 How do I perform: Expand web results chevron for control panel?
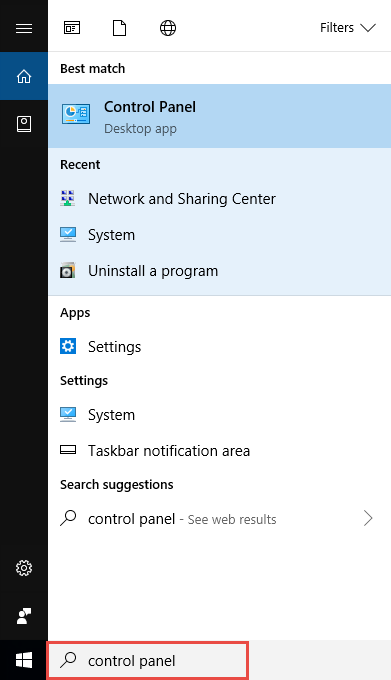point(368,518)
